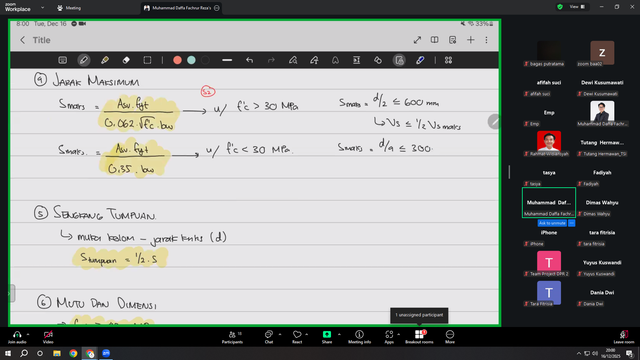Open Windows taskbar search

pyautogui.click(x=24, y=353)
